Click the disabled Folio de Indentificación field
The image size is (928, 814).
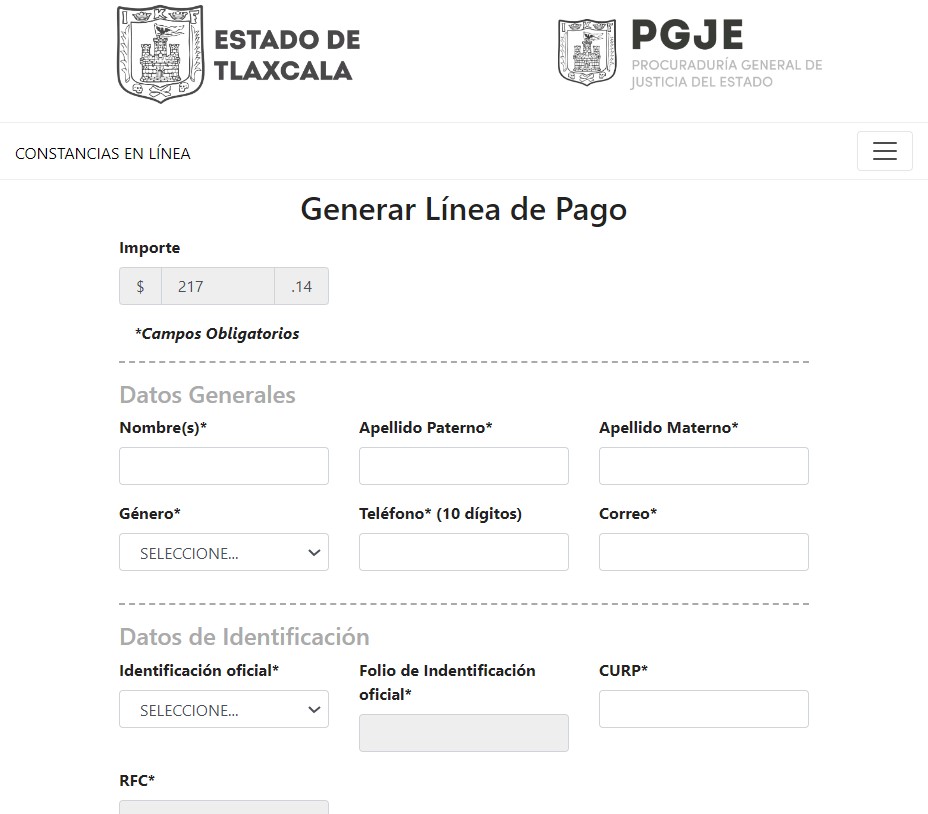click(463, 733)
